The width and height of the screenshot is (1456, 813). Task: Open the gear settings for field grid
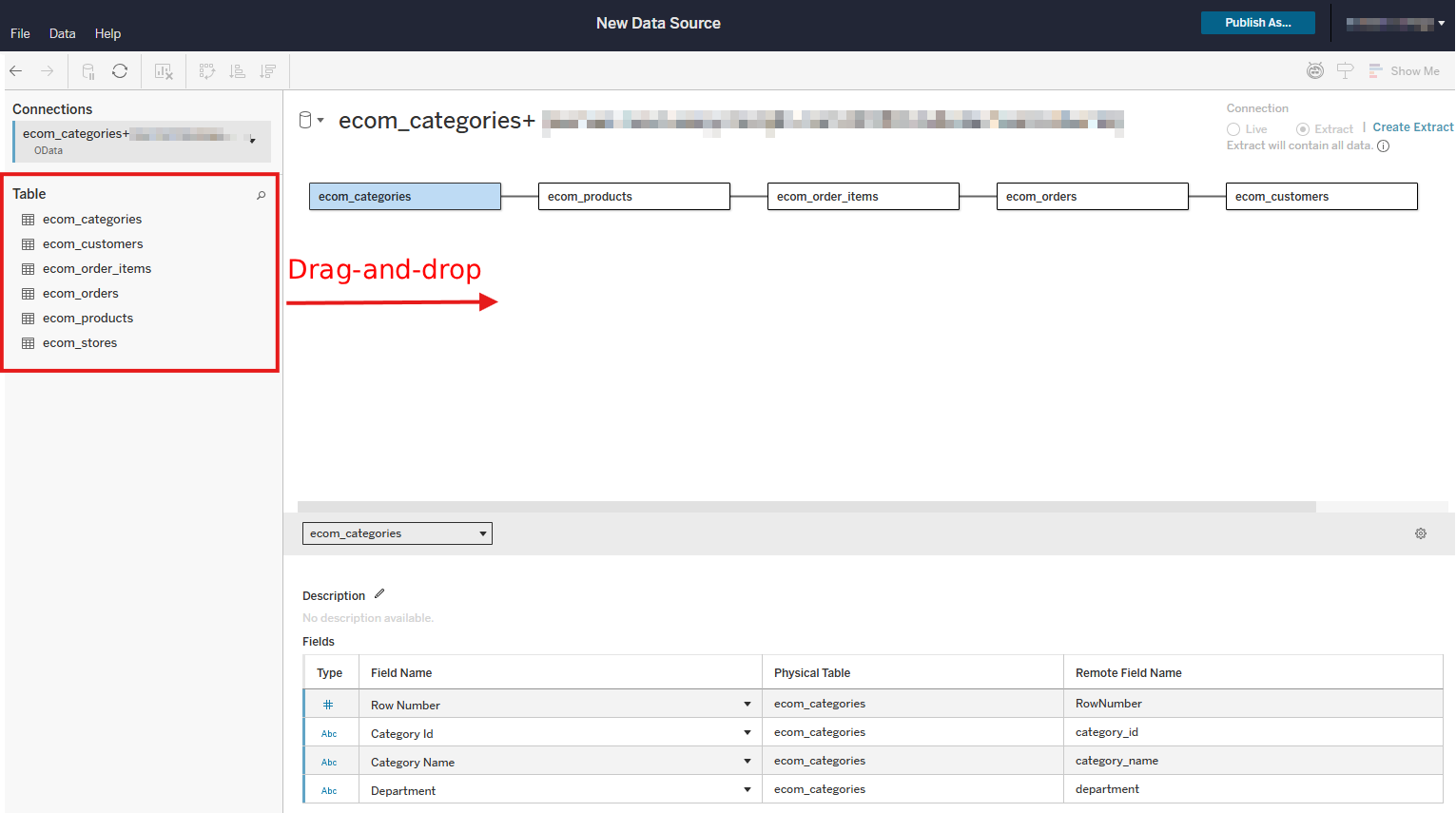(1421, 533)
